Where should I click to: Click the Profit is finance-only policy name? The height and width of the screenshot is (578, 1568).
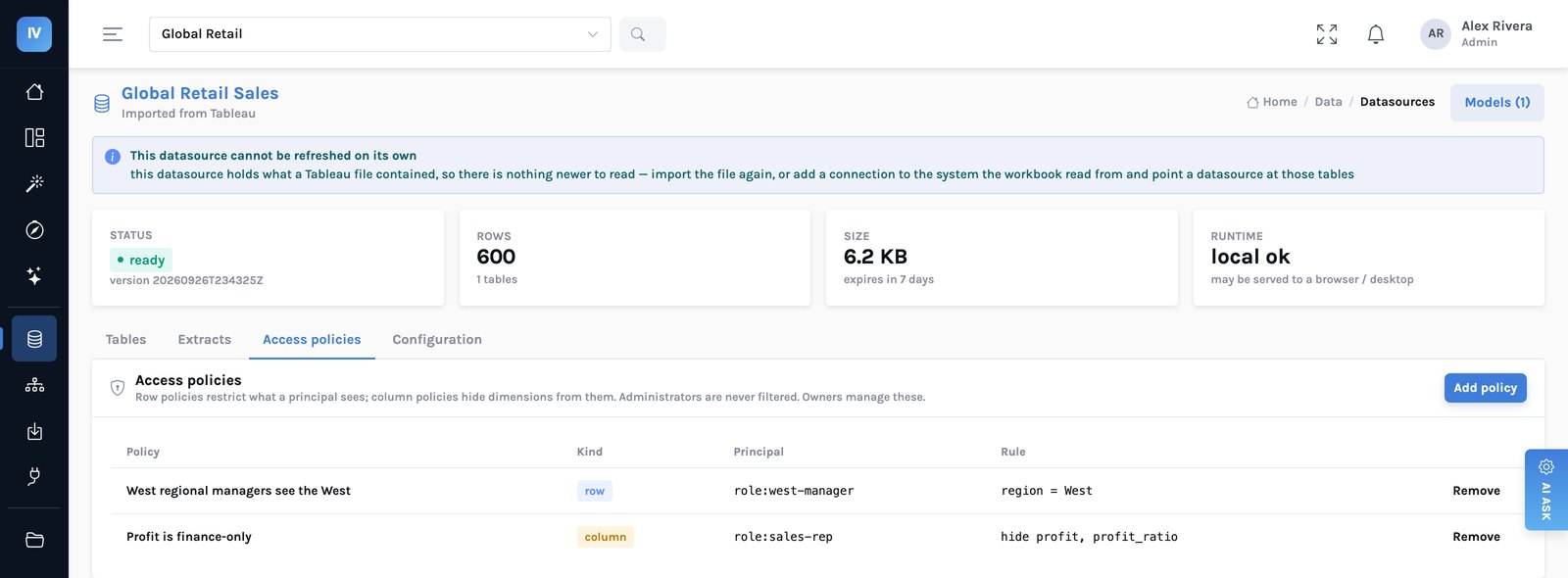(x=189, y=537)
